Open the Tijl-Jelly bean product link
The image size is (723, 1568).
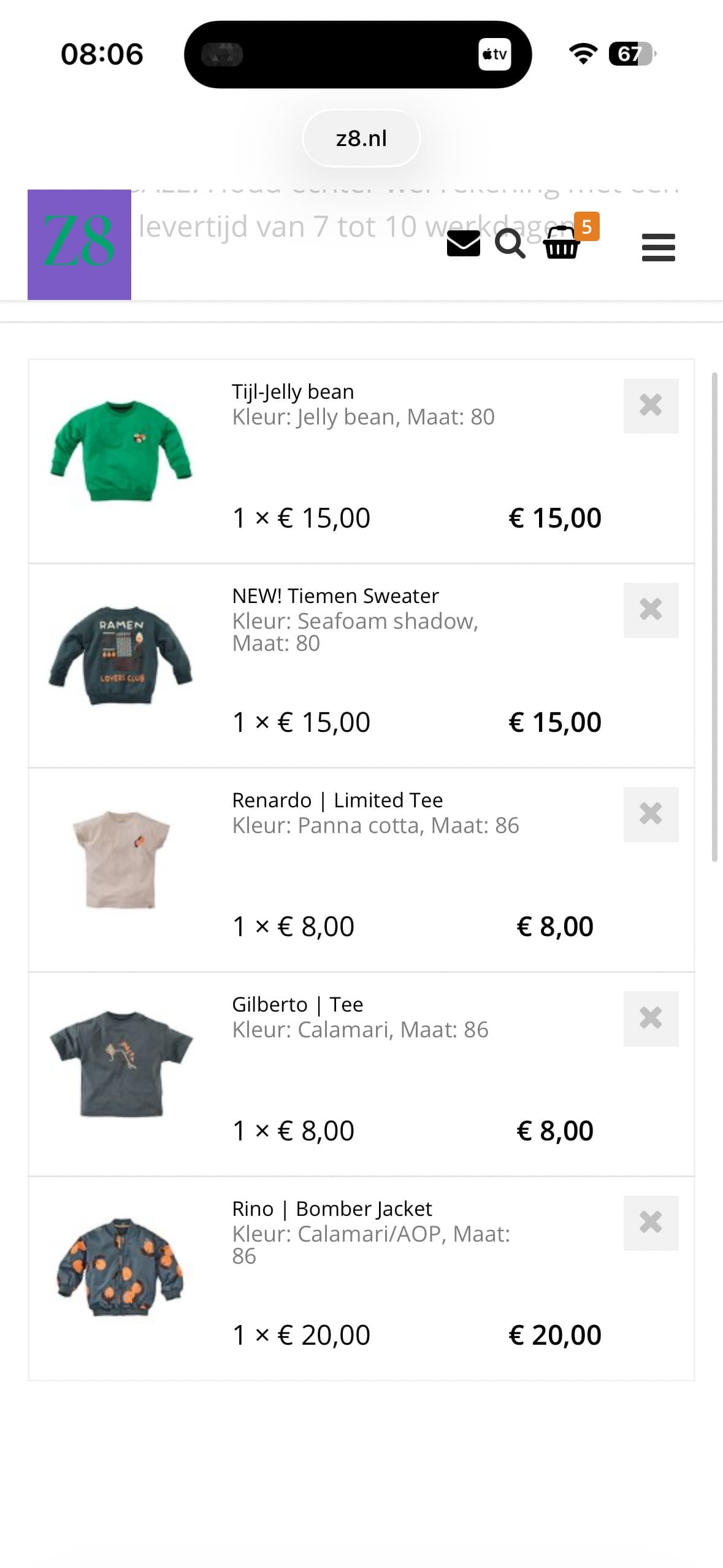[x=293, y=391]
